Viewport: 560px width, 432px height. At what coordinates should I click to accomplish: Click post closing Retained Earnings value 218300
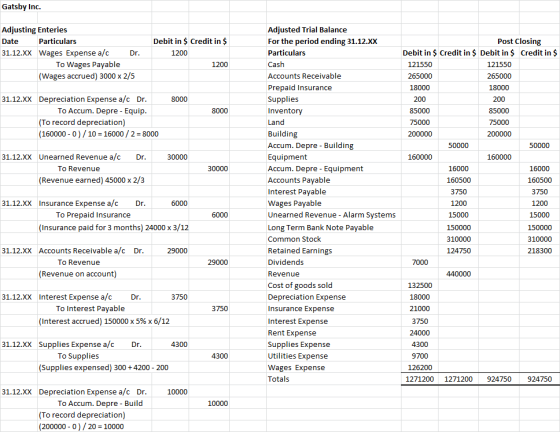coord(539,251)
